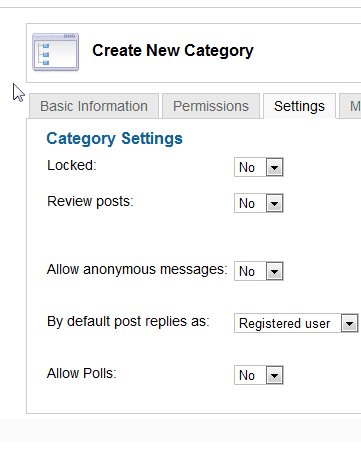
Task: Expand the Review posts dropdown
Action: 259,203
